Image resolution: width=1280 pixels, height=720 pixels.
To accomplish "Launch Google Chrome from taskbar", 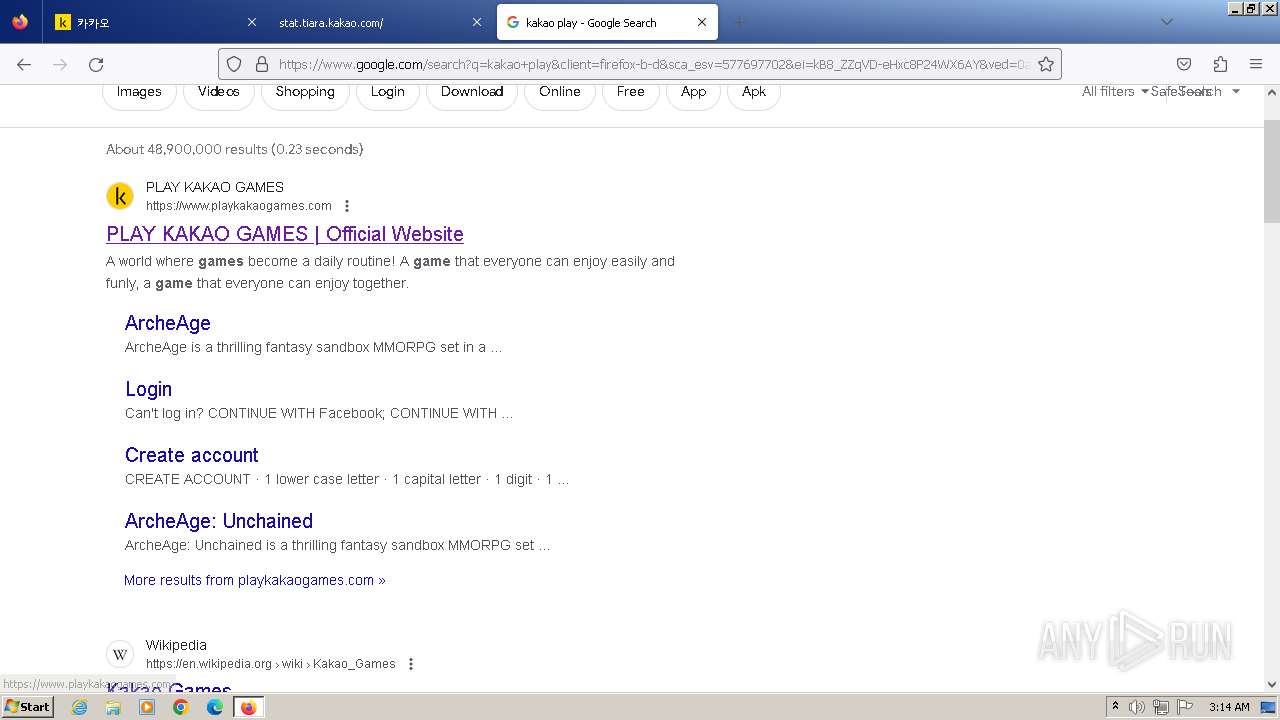I will [x=181, y=707].
